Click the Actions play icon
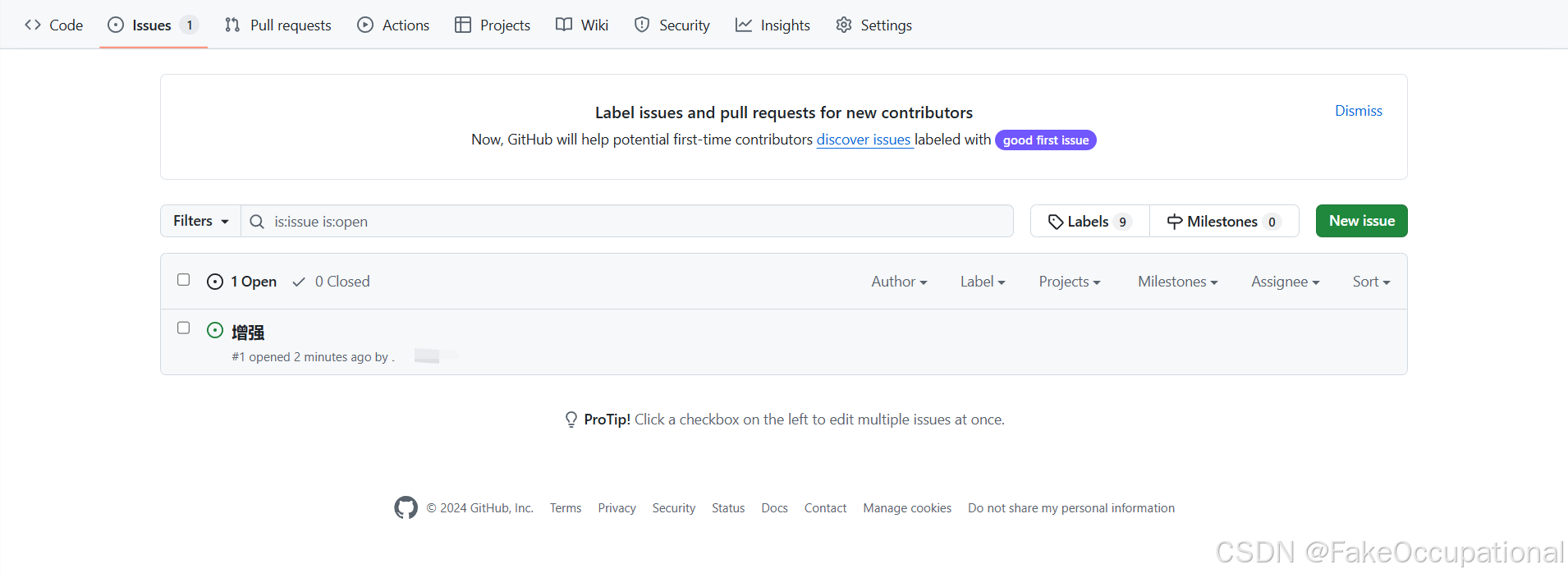Viewport: 1568px width, 578px height. click(x=365, y=25)
